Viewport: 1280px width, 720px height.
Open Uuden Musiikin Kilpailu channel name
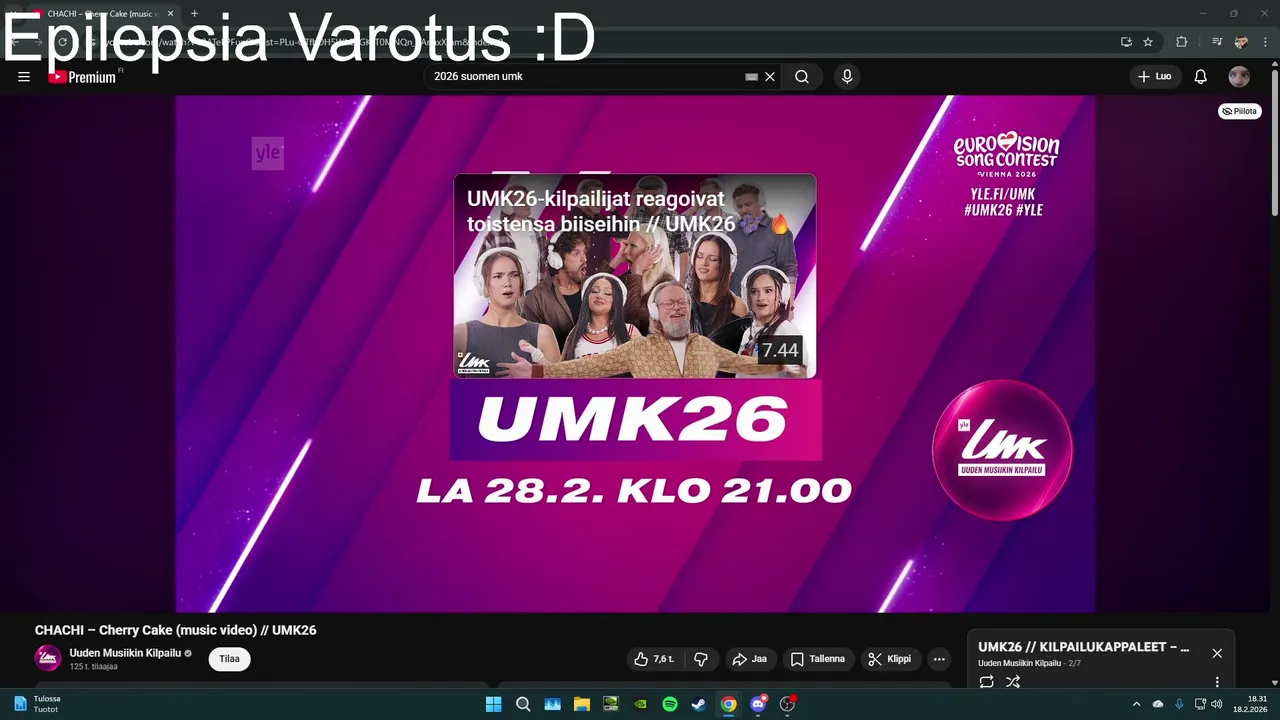125,653
